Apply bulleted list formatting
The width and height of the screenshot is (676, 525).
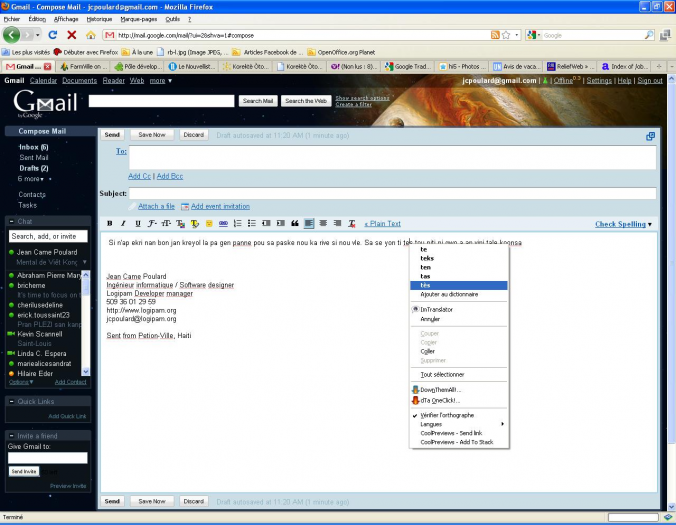[252, 223]
